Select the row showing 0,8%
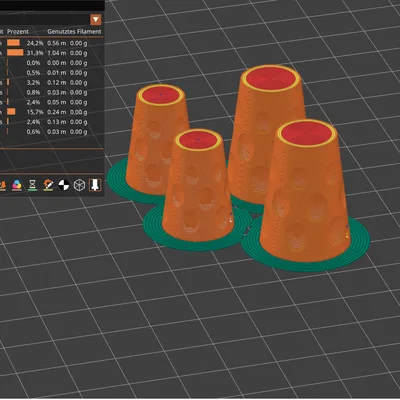Image resolution: width=400 pixels, height=400 pixels. (x=52, y=92)
